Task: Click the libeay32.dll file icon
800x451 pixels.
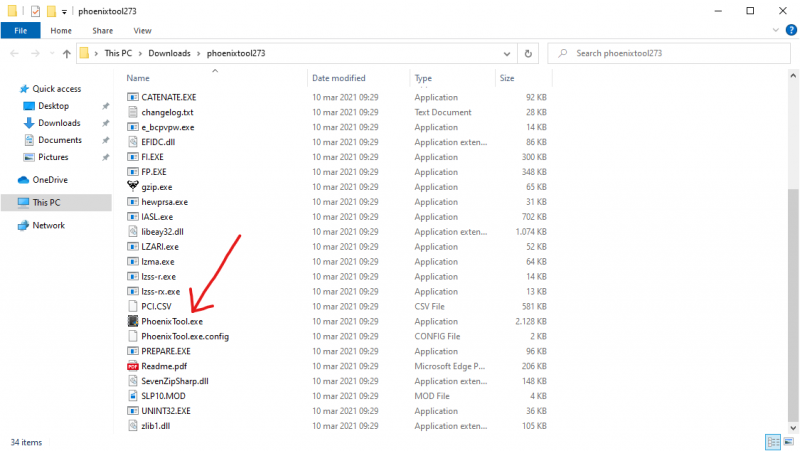Action: [x=133, y=231]
